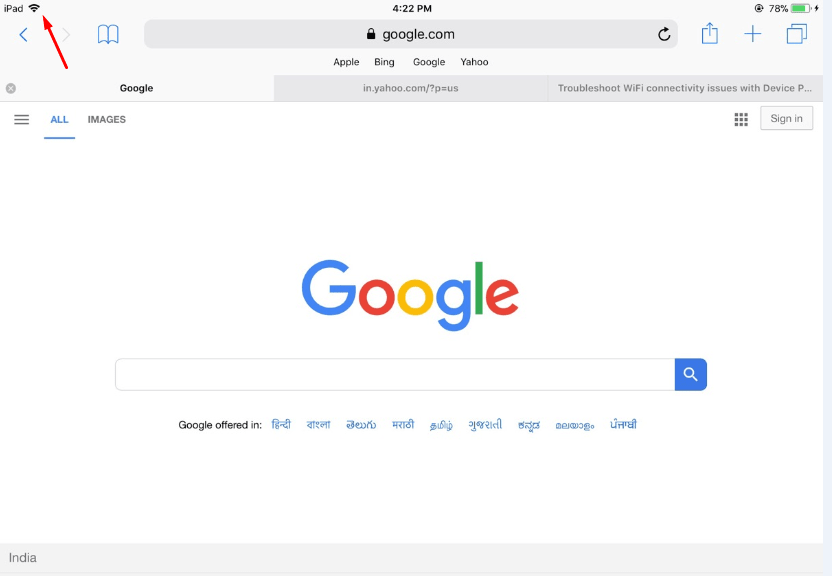Show all tabs overview icon
Screen dimensions: 832x576
796,34
